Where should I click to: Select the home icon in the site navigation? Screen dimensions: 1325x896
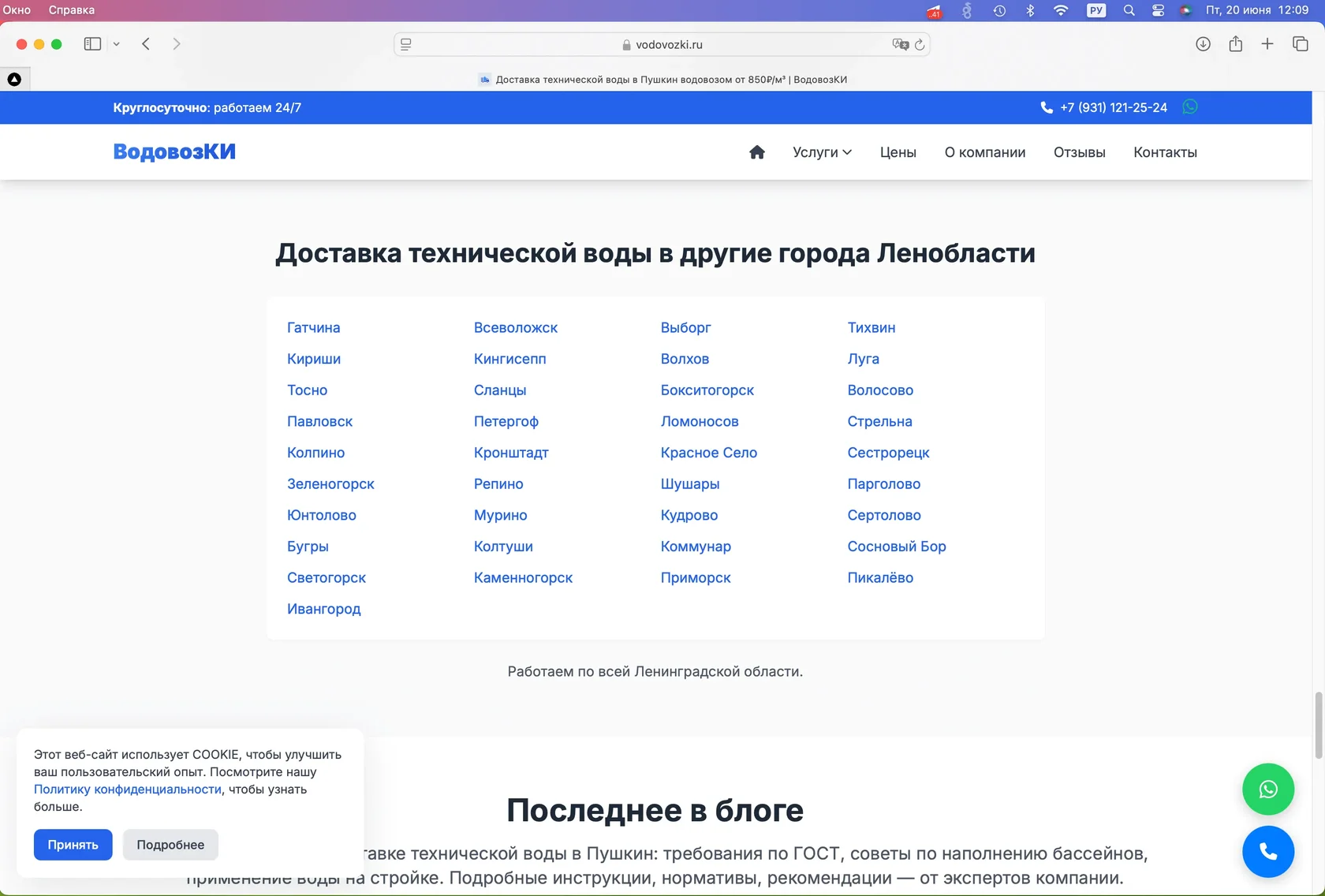[x=757, y=152]
